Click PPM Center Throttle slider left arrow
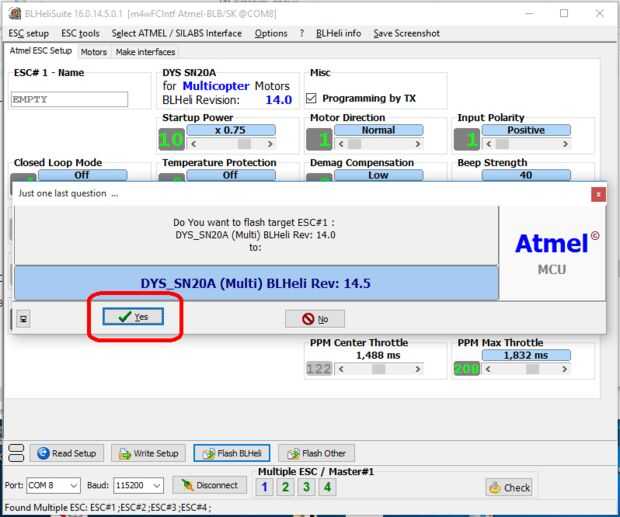Image resolution: width=620 pixels, height=517 pixels. tap(341, 369)
